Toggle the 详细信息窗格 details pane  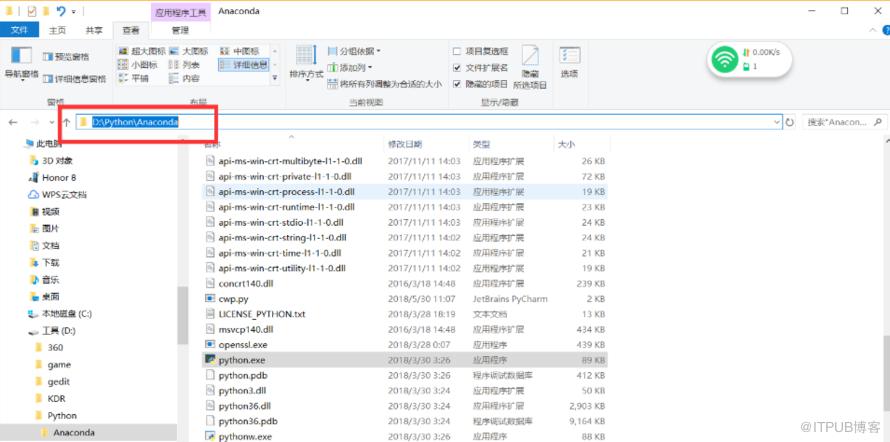tap(74, 79)
